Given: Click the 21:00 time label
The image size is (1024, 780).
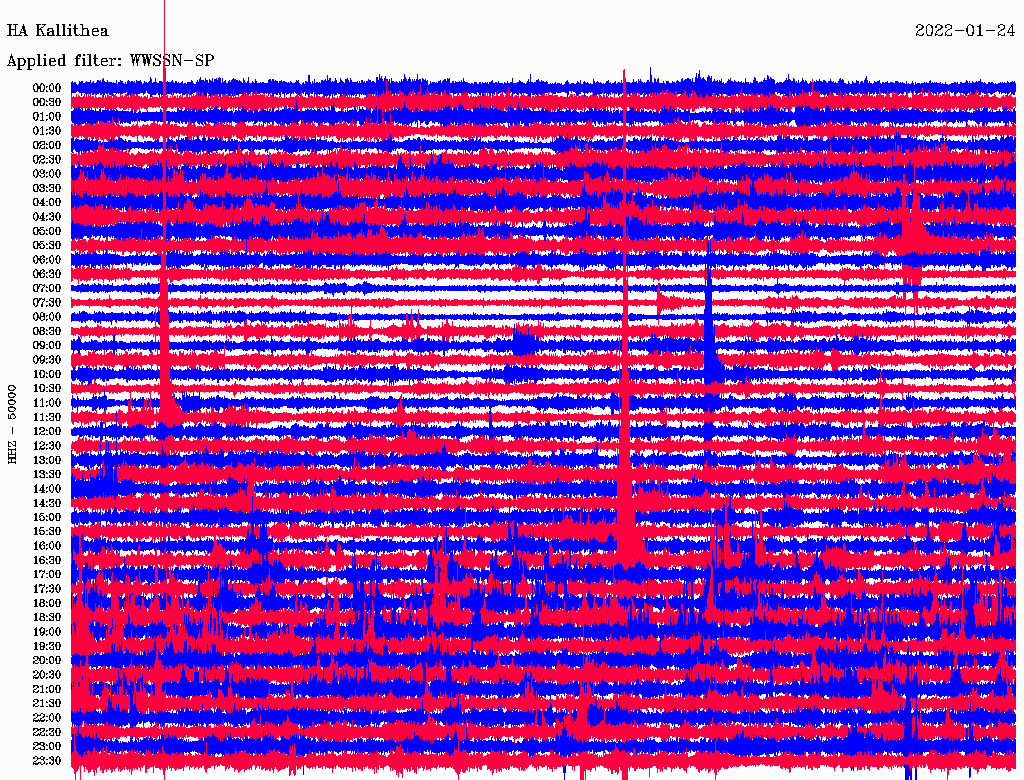Looking at the screenshot, I should 46,689.
